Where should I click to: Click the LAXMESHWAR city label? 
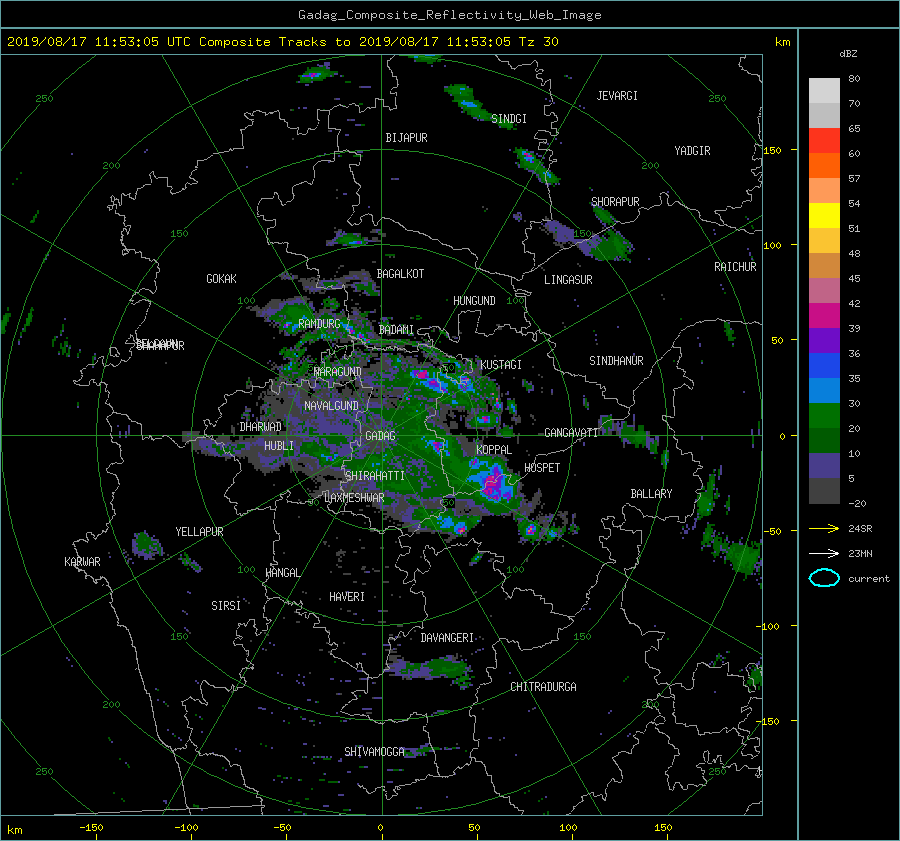(354, 498)
